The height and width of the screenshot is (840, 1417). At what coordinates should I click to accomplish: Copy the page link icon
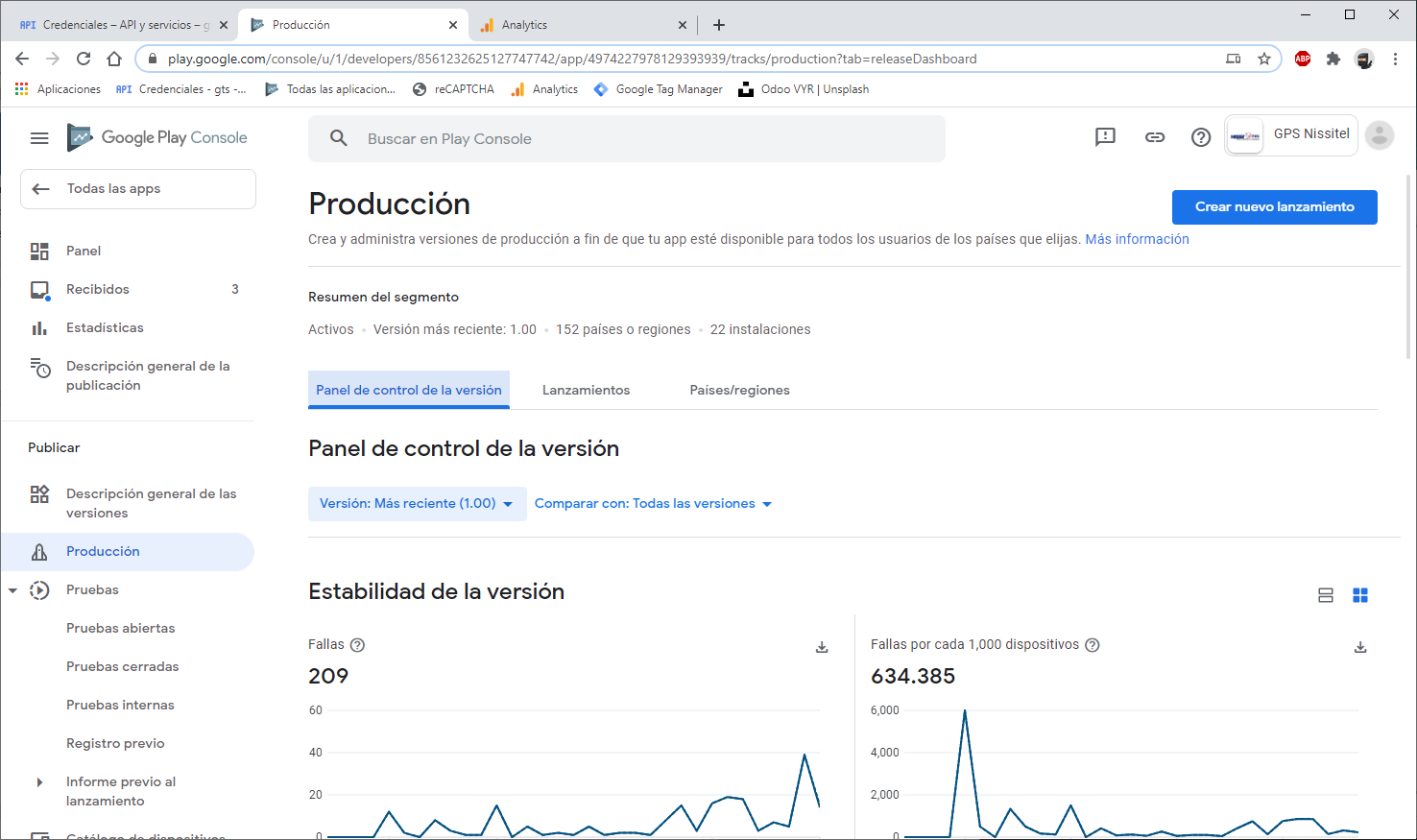(x=1154, y=137)
